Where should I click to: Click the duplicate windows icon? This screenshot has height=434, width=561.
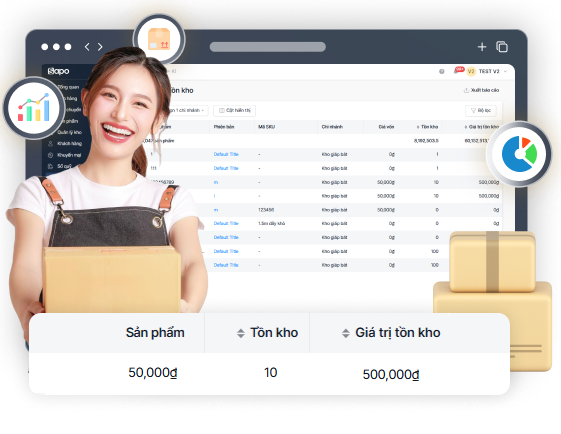[x=502, y=47]
